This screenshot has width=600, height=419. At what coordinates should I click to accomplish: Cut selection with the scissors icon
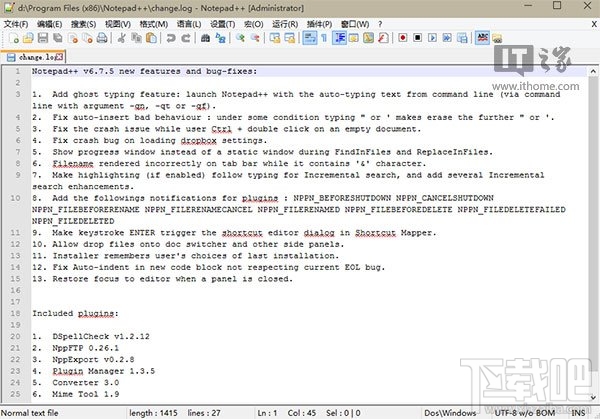point(122,38)
